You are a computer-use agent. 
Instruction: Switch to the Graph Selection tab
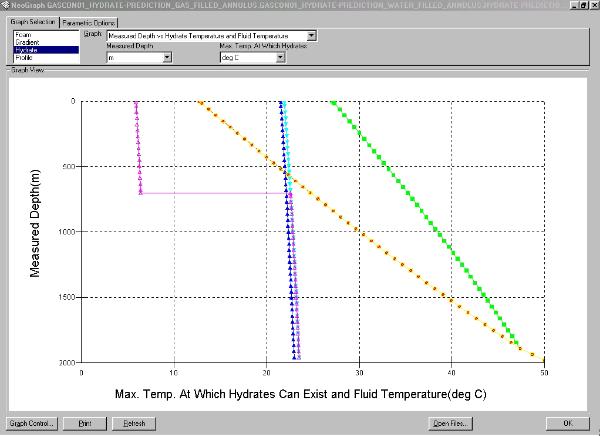(x=30, y=22)
